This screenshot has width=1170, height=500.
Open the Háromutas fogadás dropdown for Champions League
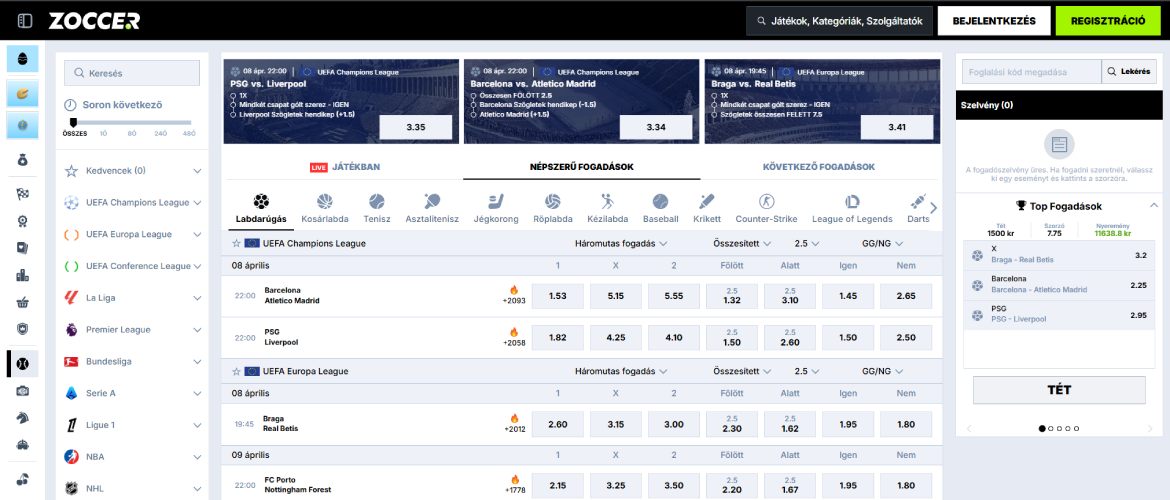(621, 243)
